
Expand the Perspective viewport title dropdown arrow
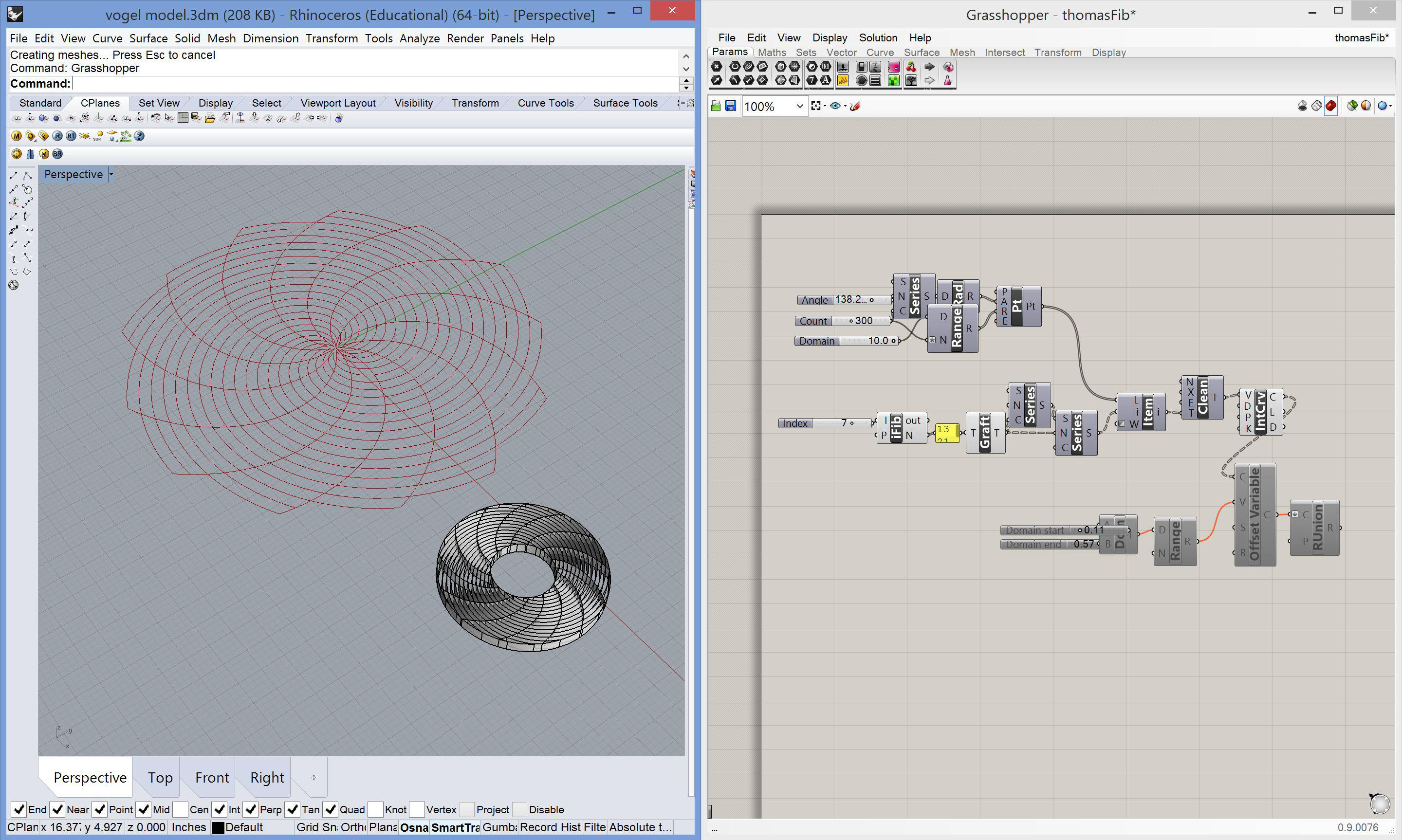[x=111, y=174]
